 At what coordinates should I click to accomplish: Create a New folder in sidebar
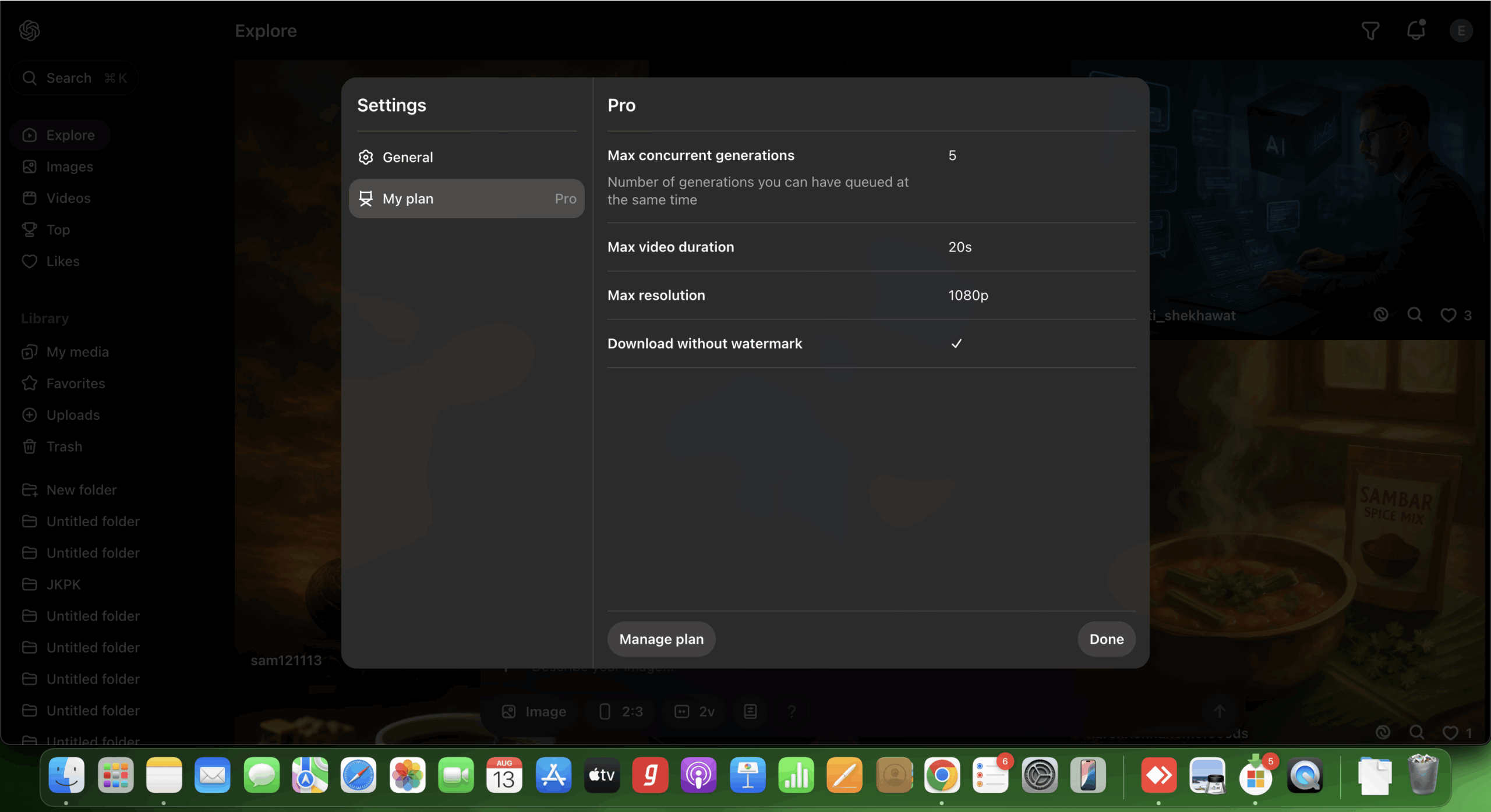pos(82,490)
